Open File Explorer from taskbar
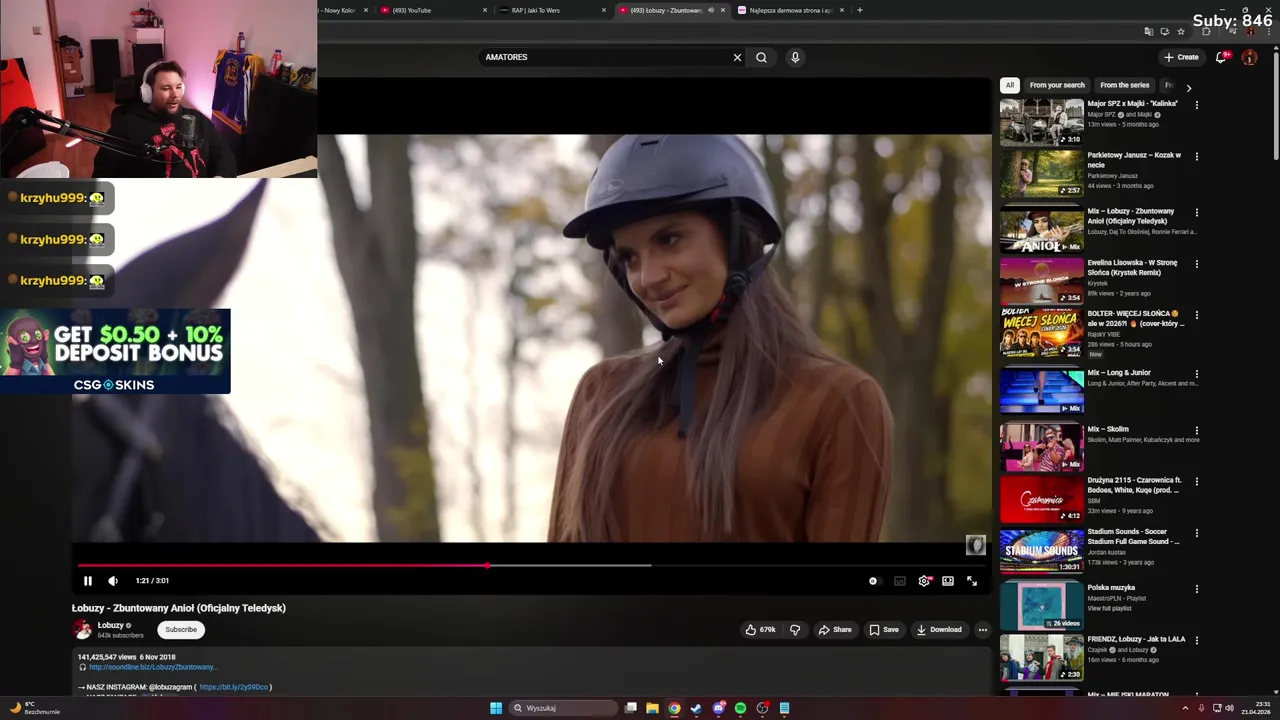Screen dimensions: 1280x720 point(652,708)
